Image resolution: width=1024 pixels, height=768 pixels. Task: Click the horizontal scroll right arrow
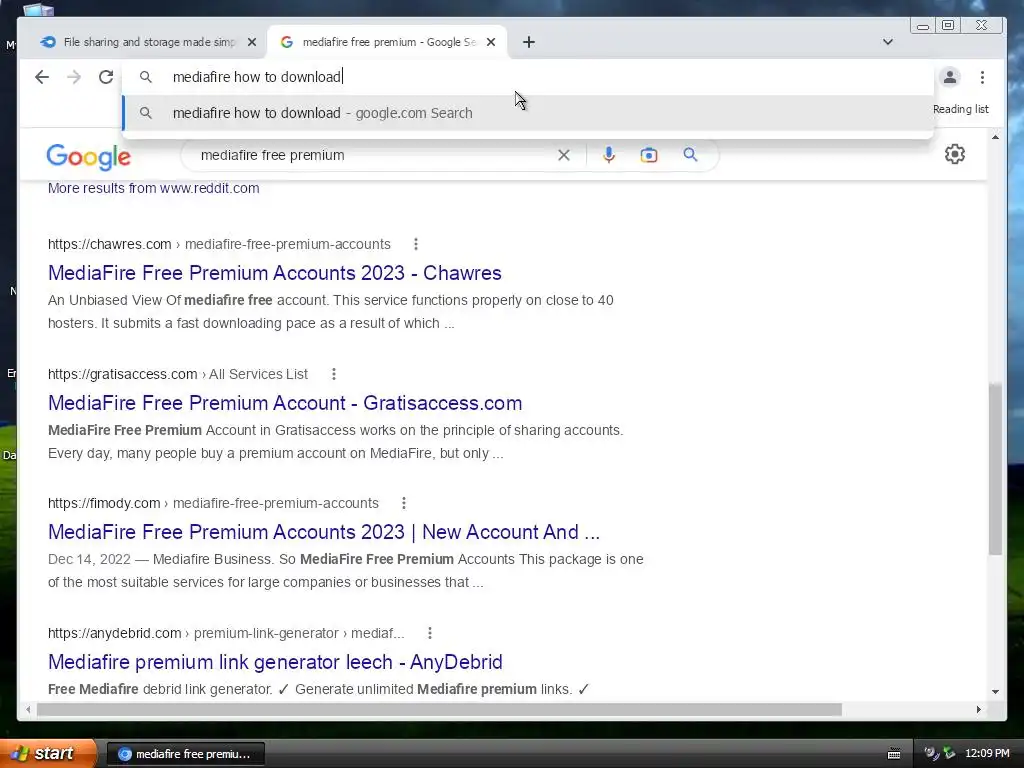[978, 709]
